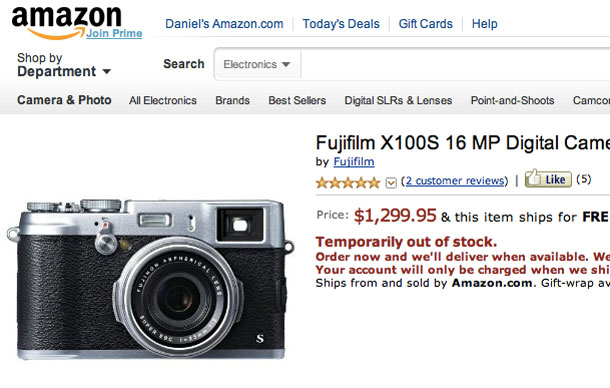Click the Like thumbs-up button

[548, 179]
